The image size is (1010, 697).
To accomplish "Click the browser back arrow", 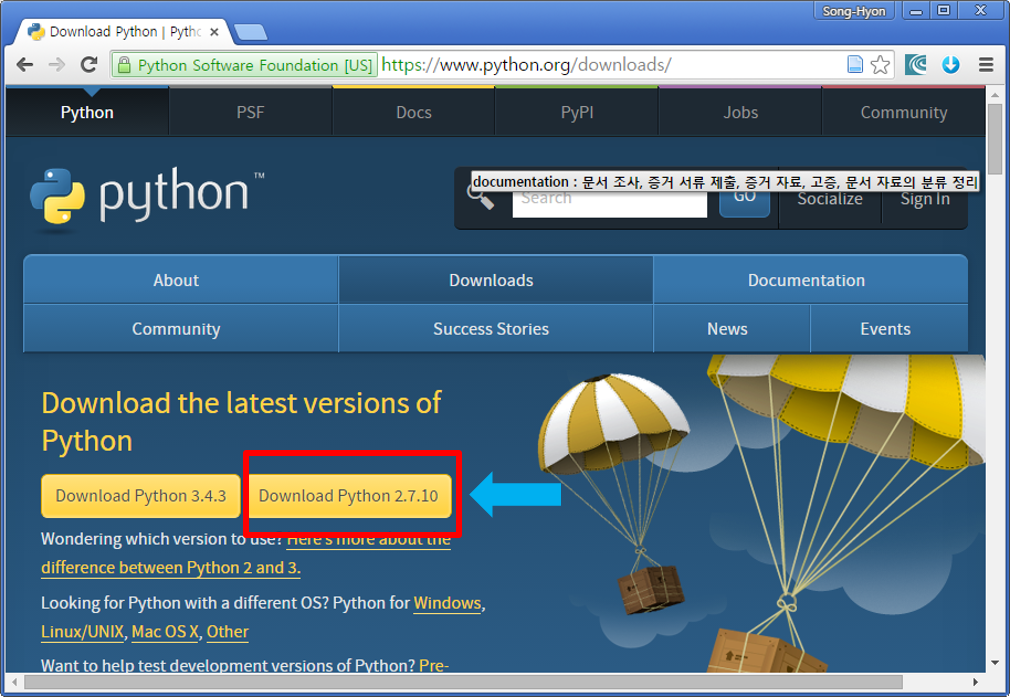I will (26, 65).
